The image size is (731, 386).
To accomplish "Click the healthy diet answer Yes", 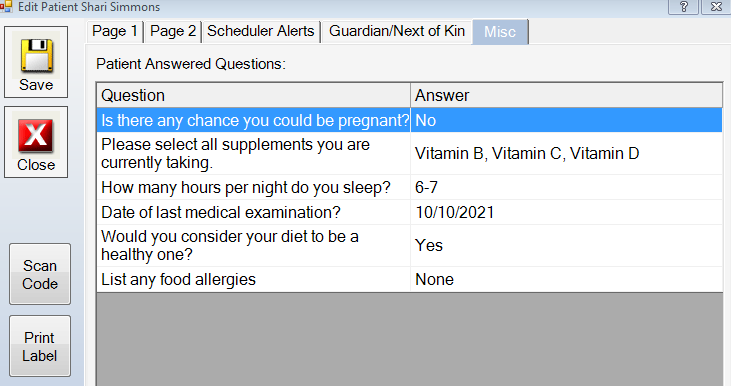I will 429,246.
